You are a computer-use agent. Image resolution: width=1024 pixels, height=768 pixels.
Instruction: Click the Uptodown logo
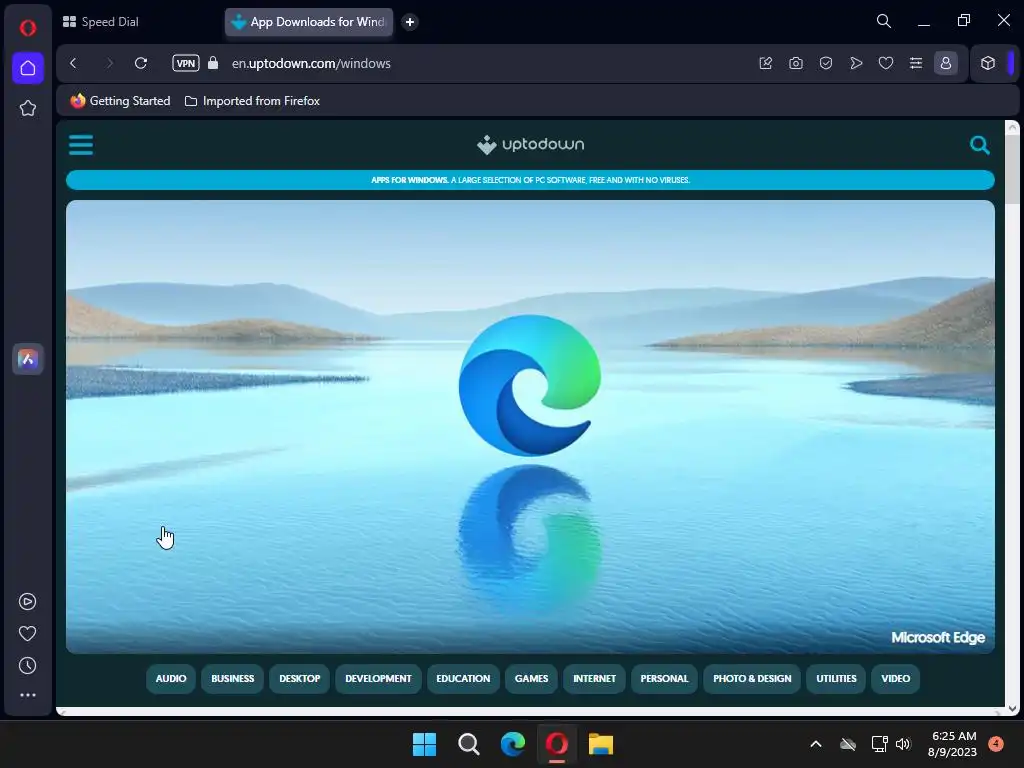click(x=530, y=144)
